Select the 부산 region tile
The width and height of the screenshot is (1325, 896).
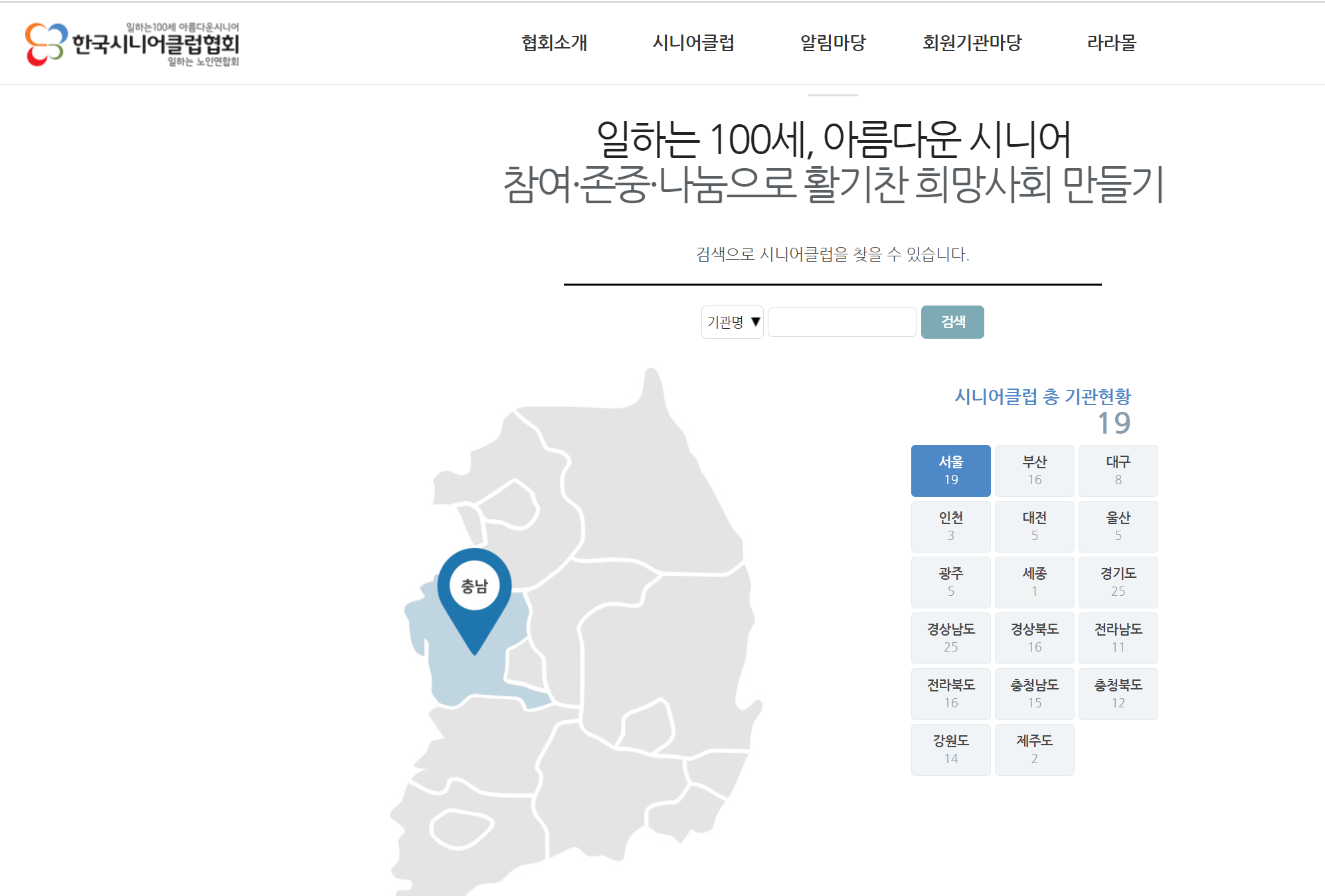tap(1034, 470)
